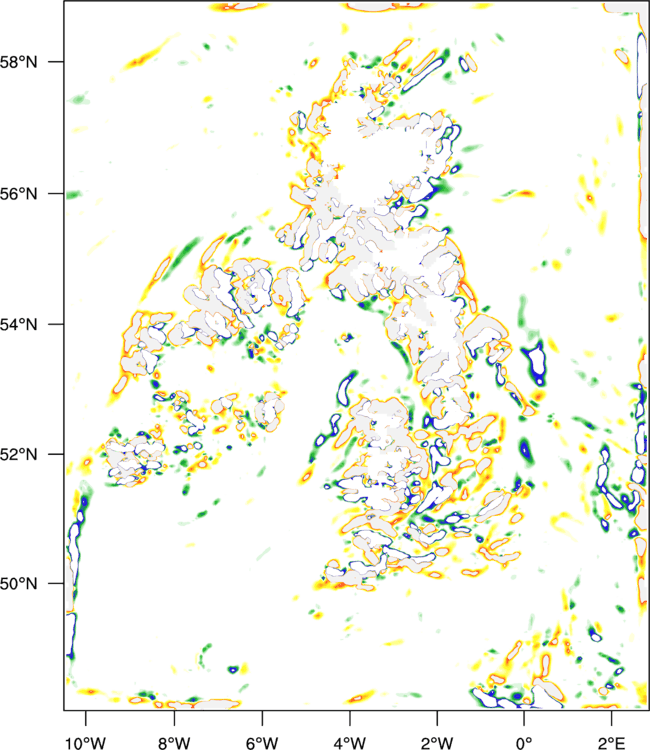This screenshot has width=650, height=750.
Task: Click the 52°N latitude label
Action: tap(19, 454)
